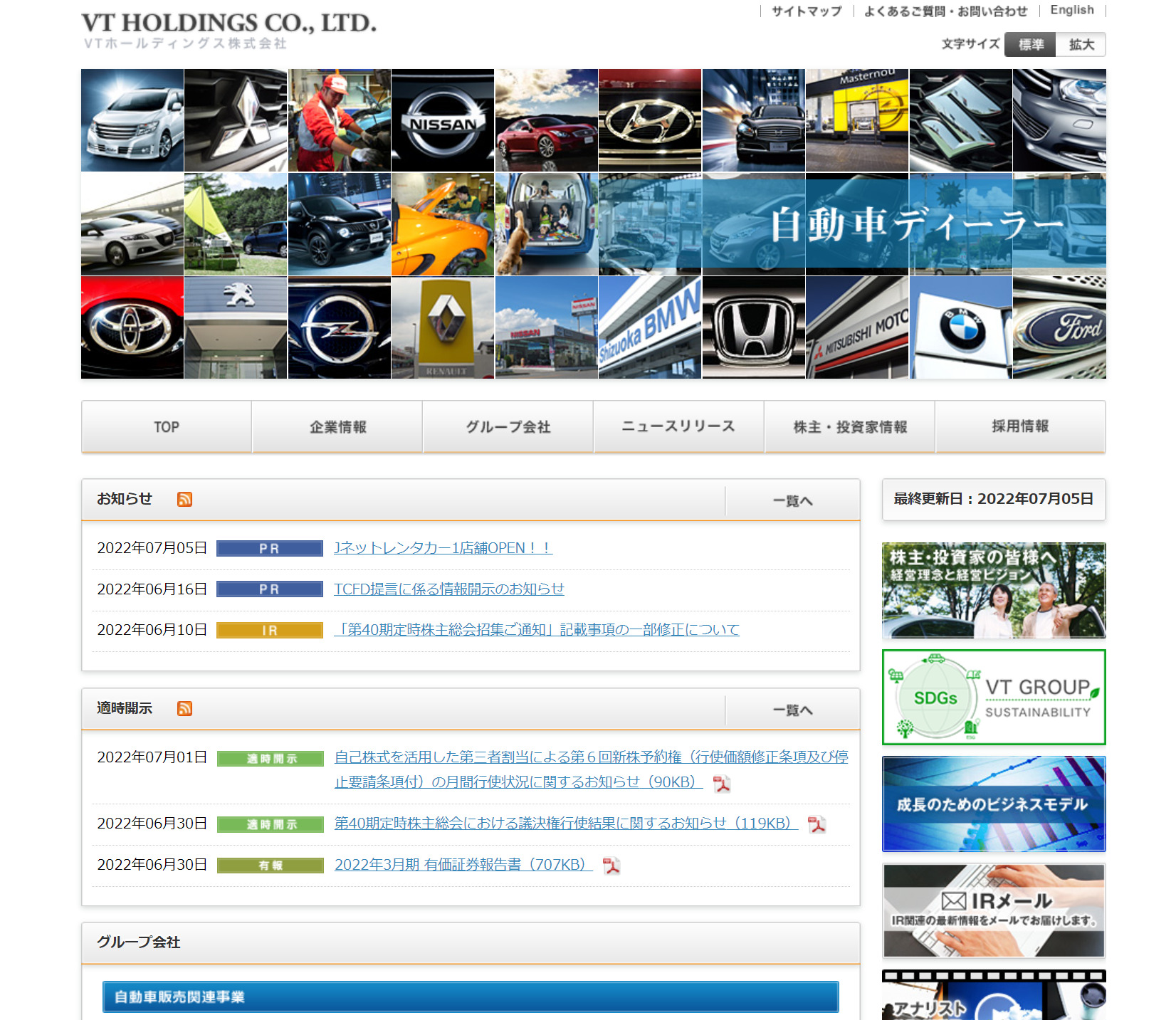
Task: Open よくあるご質問・お問い合わせ link
Action: click(x=945, y=11)
